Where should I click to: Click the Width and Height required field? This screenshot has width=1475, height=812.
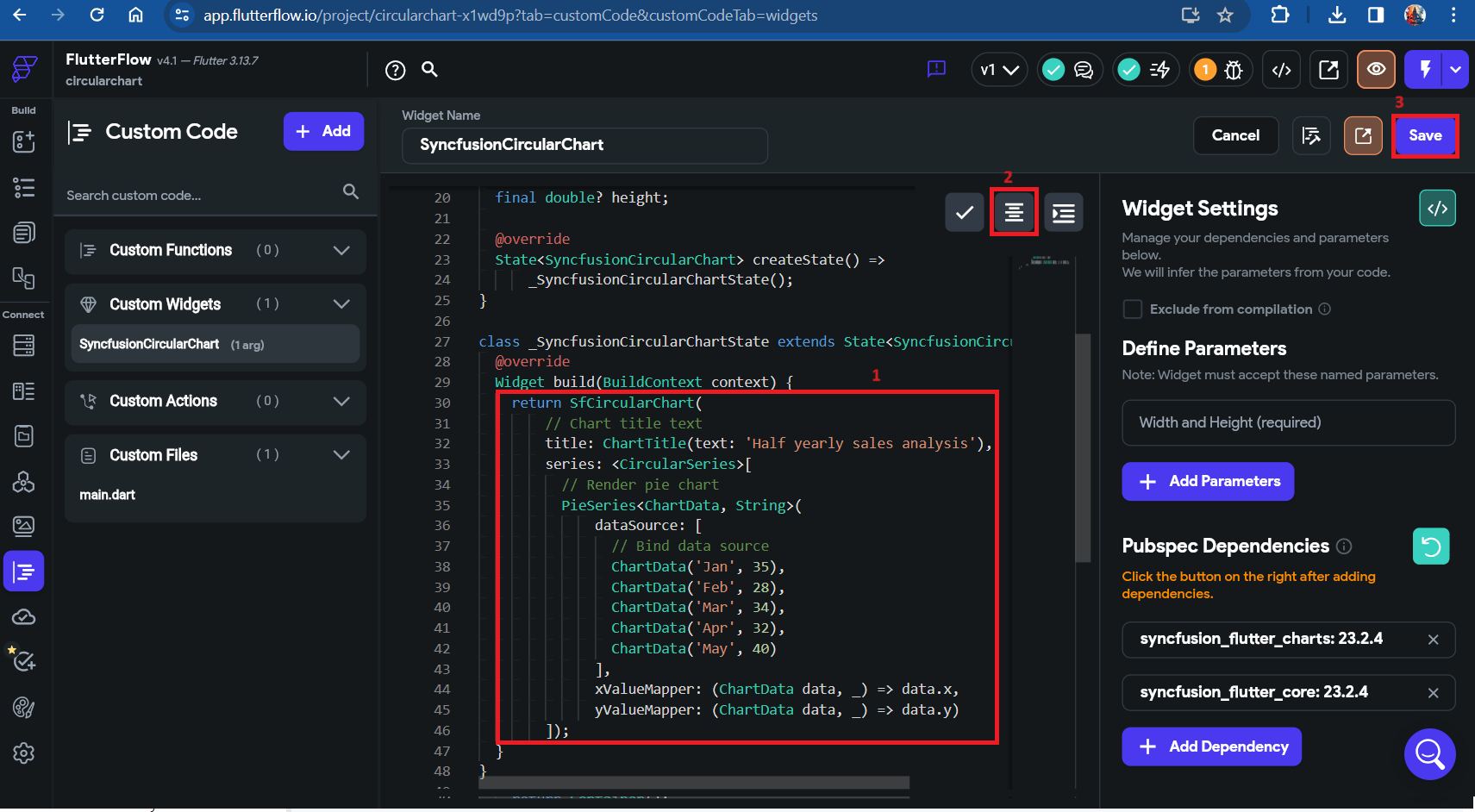[x=1288, y=422]
